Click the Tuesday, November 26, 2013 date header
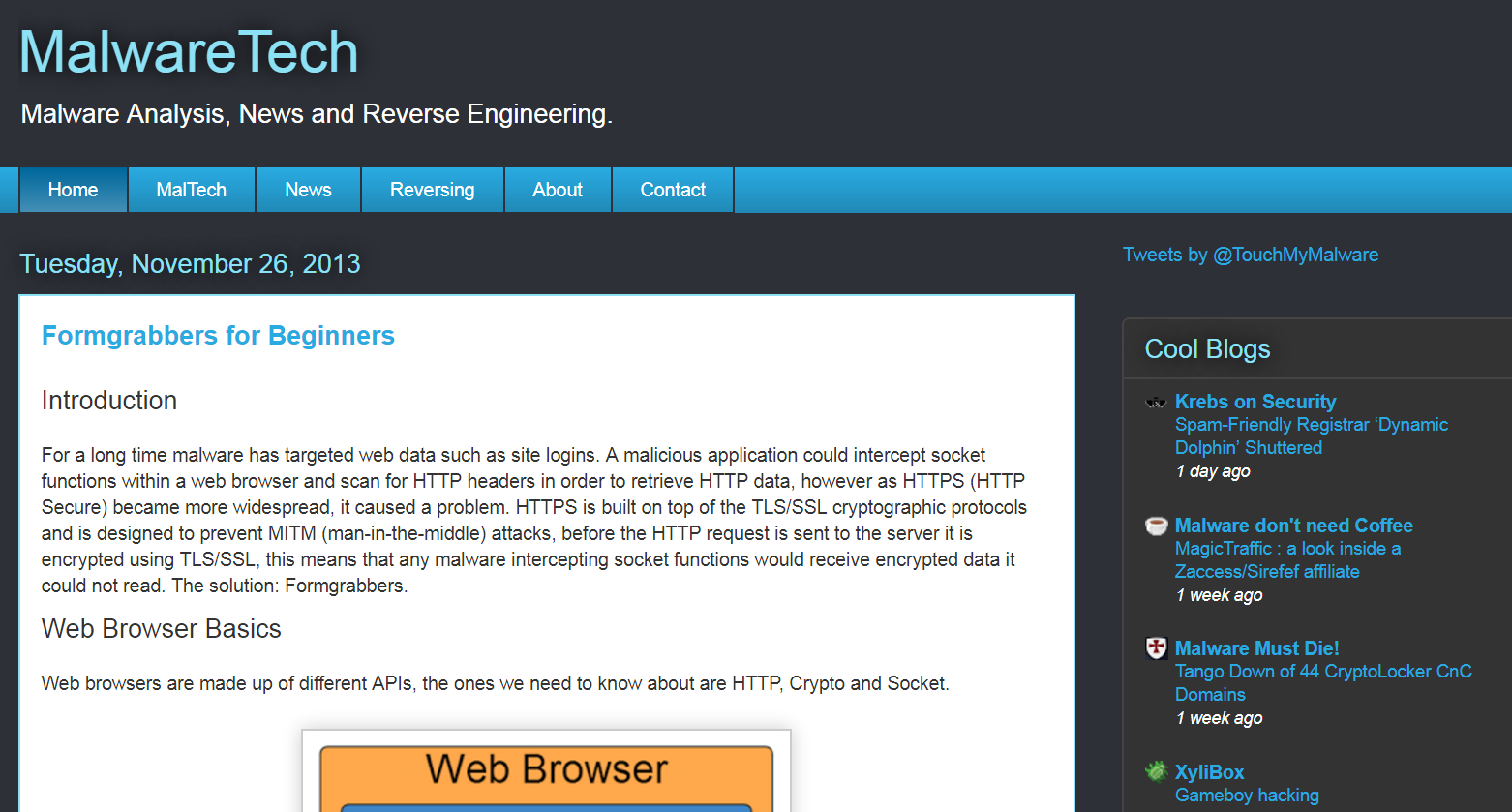 tap(190, 263)
